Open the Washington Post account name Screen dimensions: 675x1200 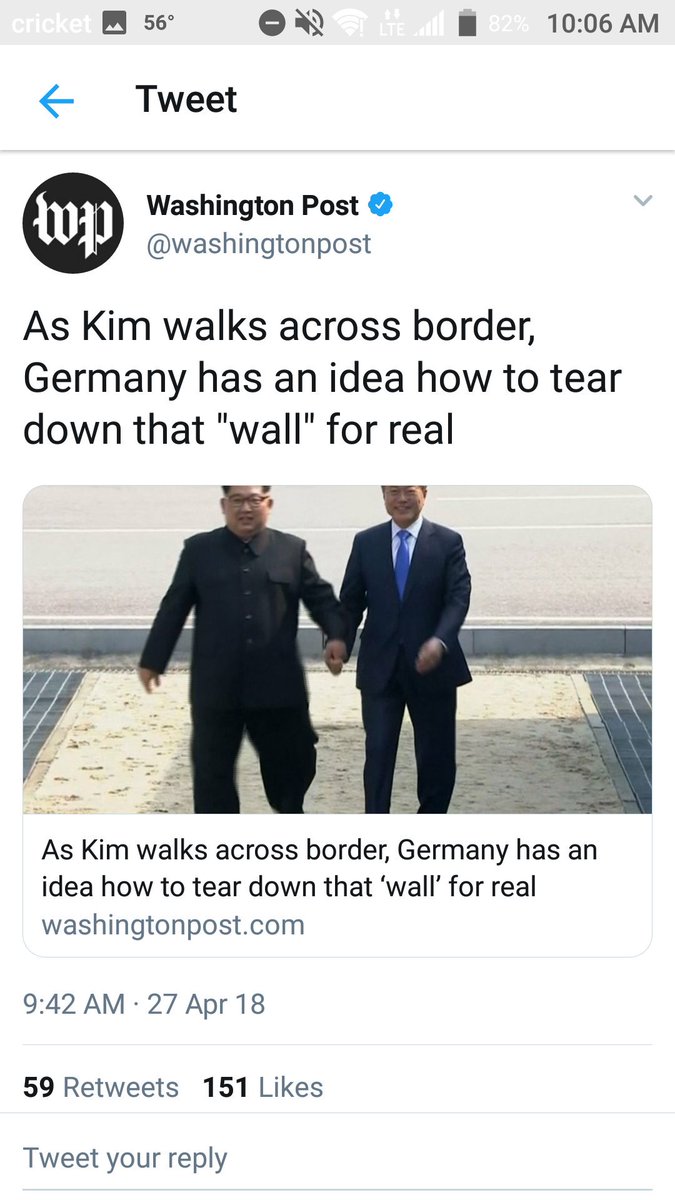252,206
